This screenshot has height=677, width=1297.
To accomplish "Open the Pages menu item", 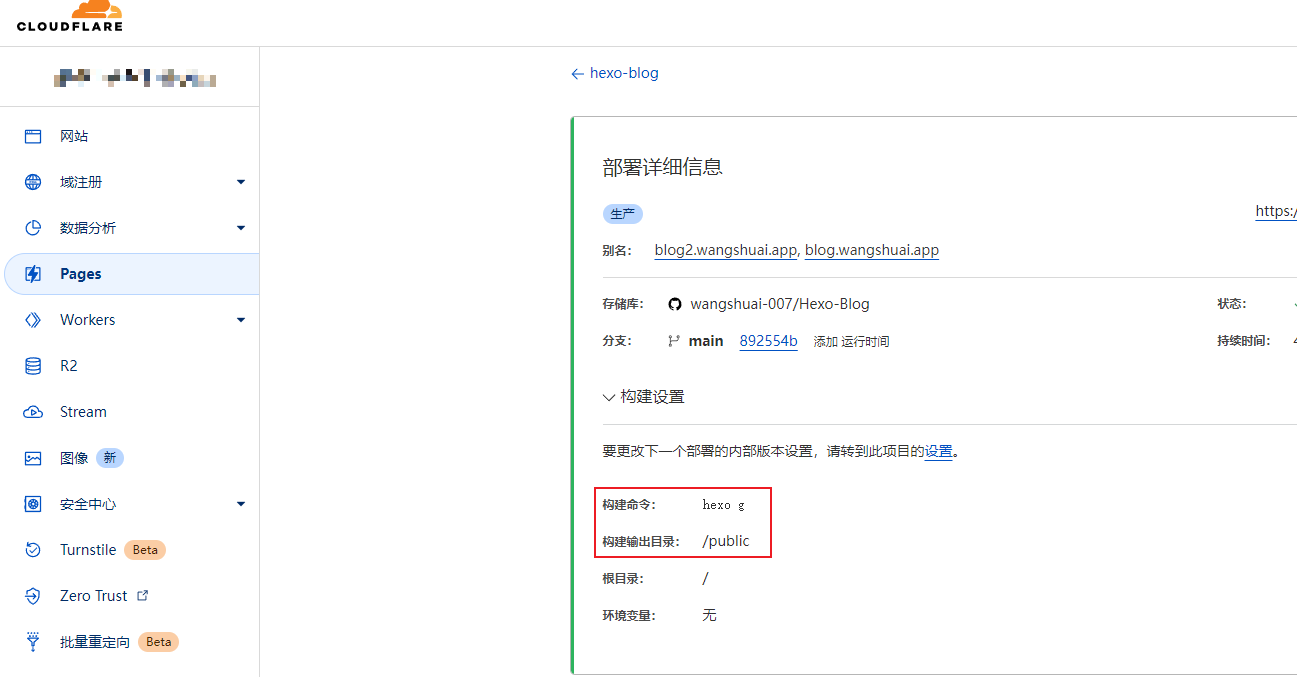I will pyautogui.click(x=80, y=274).
